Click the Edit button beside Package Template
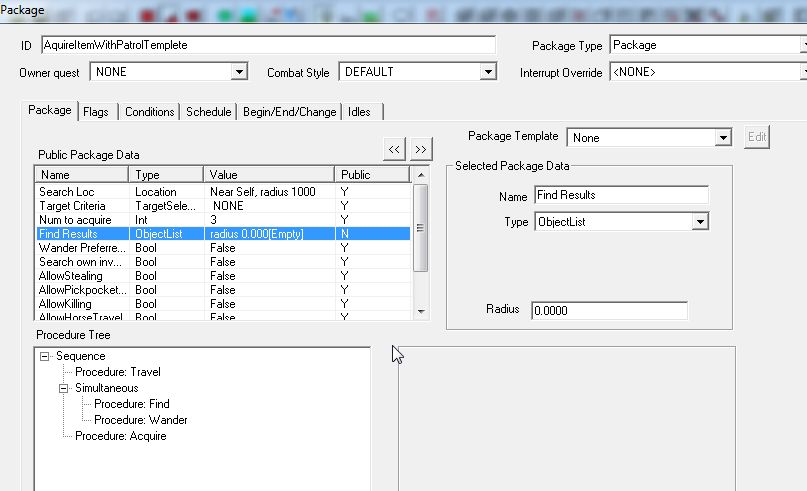This screenshot has height=491, width=807. point(757,137)
